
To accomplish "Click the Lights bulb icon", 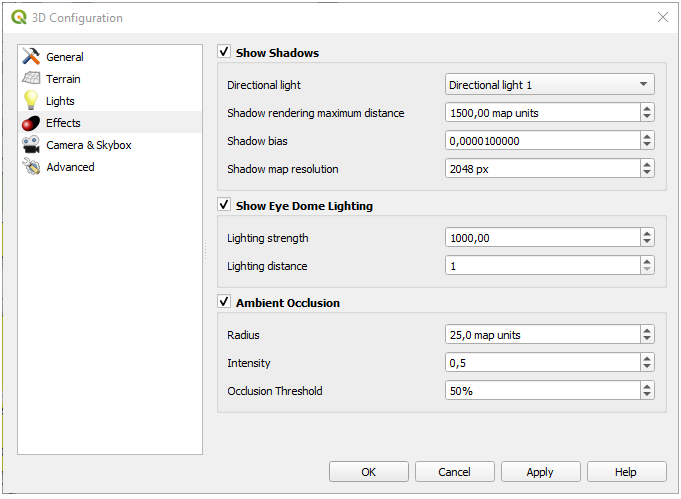I will (31, 101).
